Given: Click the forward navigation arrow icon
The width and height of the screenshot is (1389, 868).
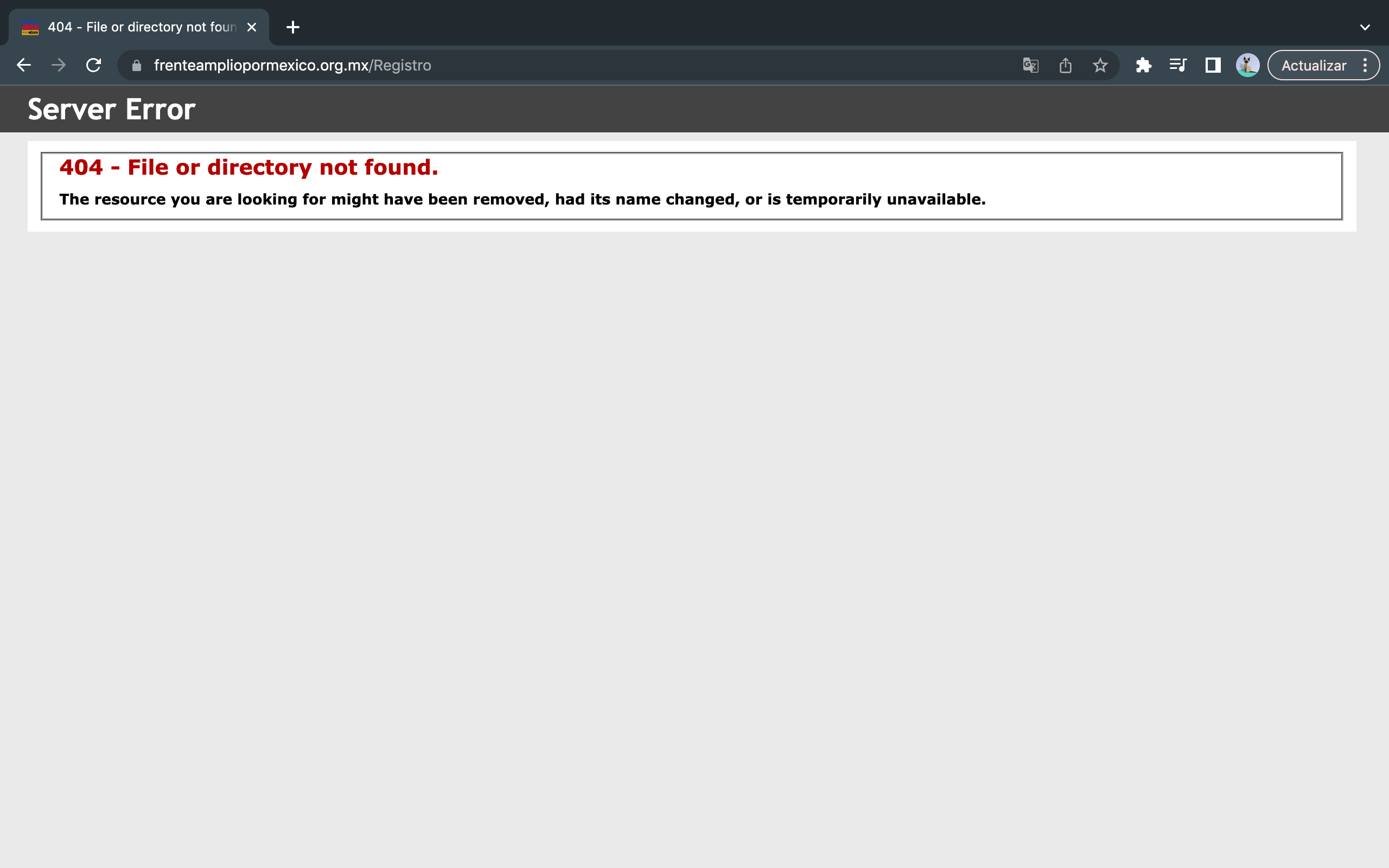Looking at the screenshot, I should coord(57,65).
